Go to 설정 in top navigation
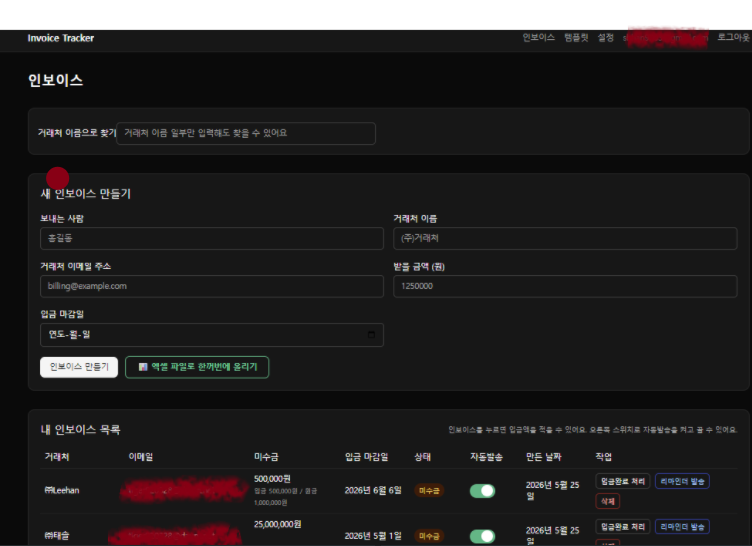Screen dimensions: 752x546 [x=605, y=38]
